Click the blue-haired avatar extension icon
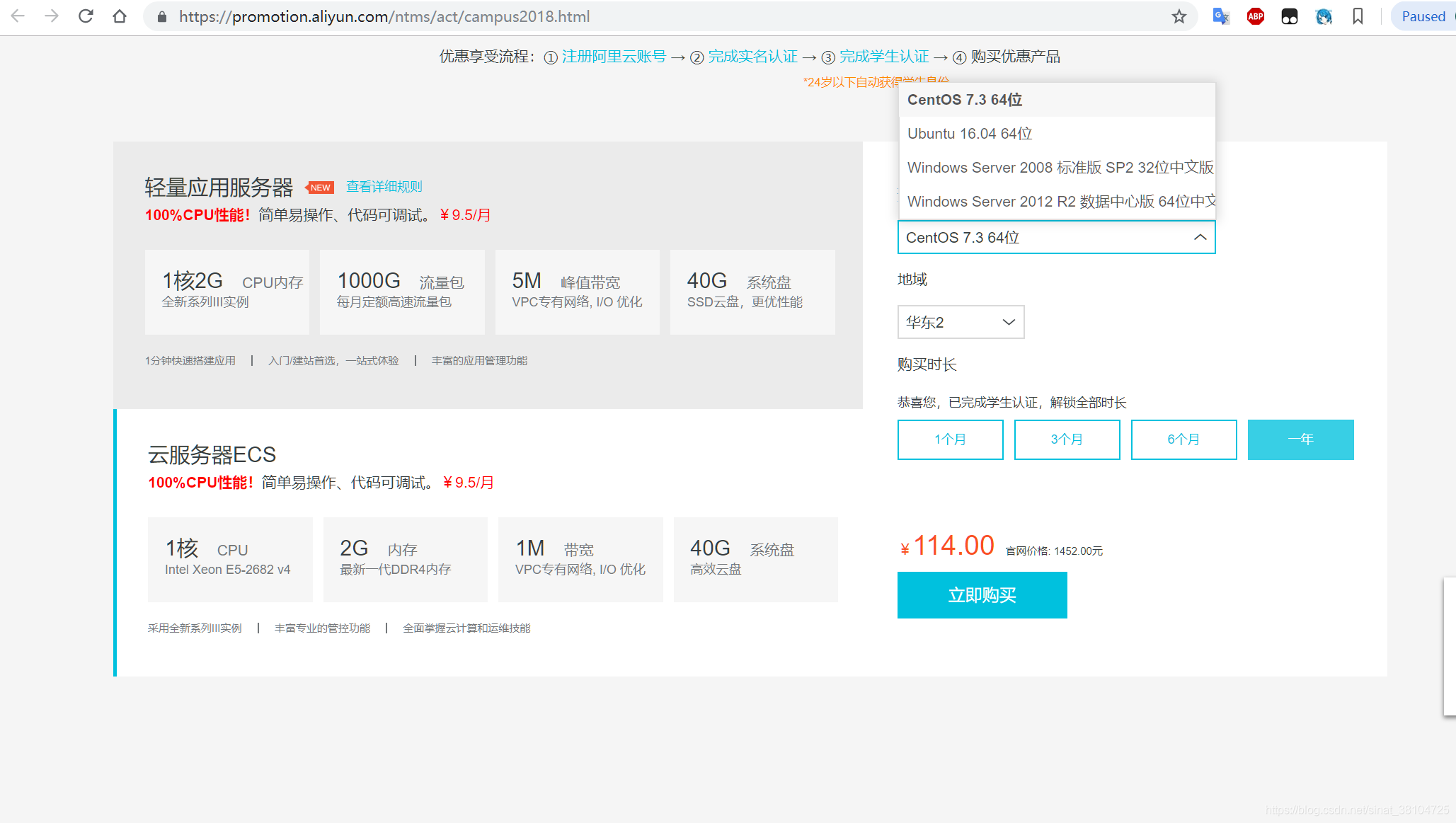This screenshot has width=1456, height=823. point(1324,16)
